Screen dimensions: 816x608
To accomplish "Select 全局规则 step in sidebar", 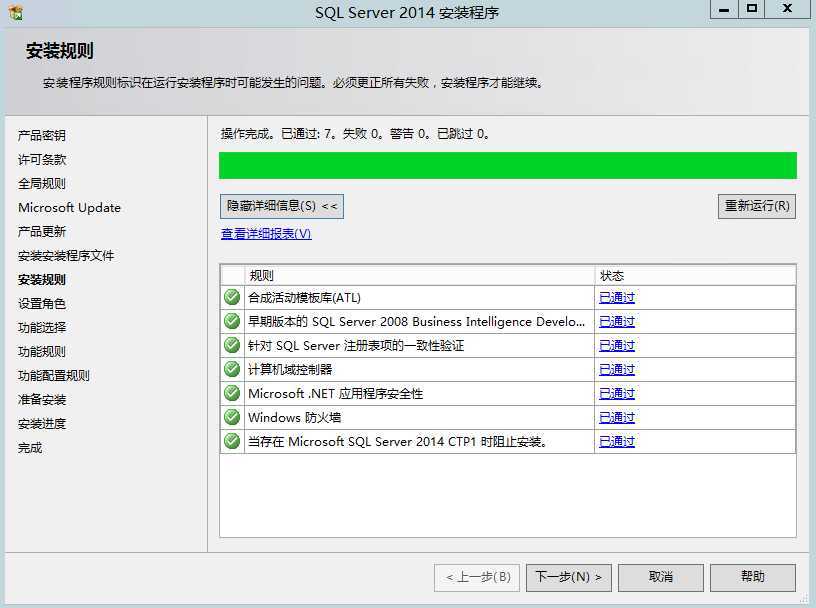I will [42, 184].
